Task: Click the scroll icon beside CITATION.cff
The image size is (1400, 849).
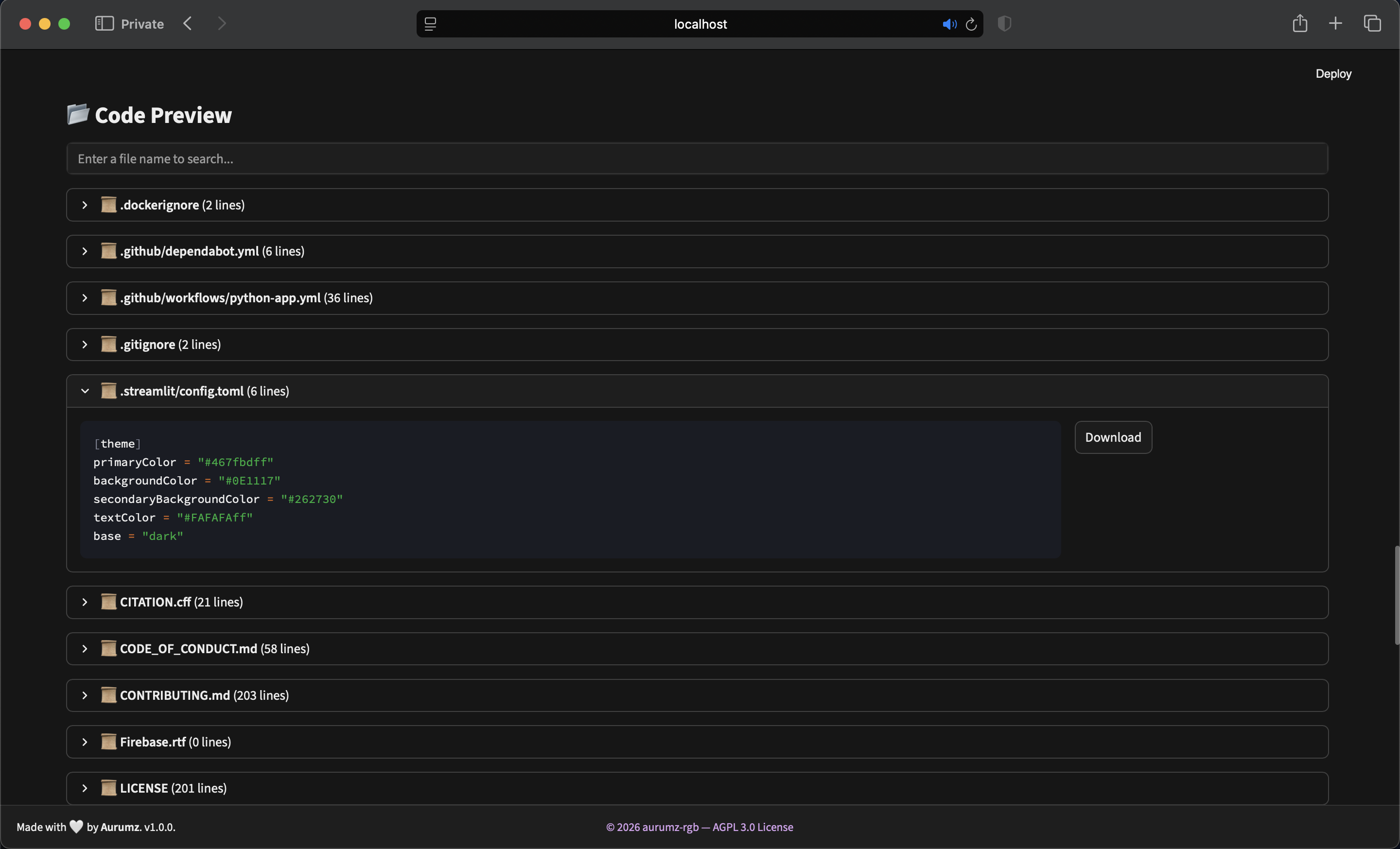Action: [x=108, y=602]
